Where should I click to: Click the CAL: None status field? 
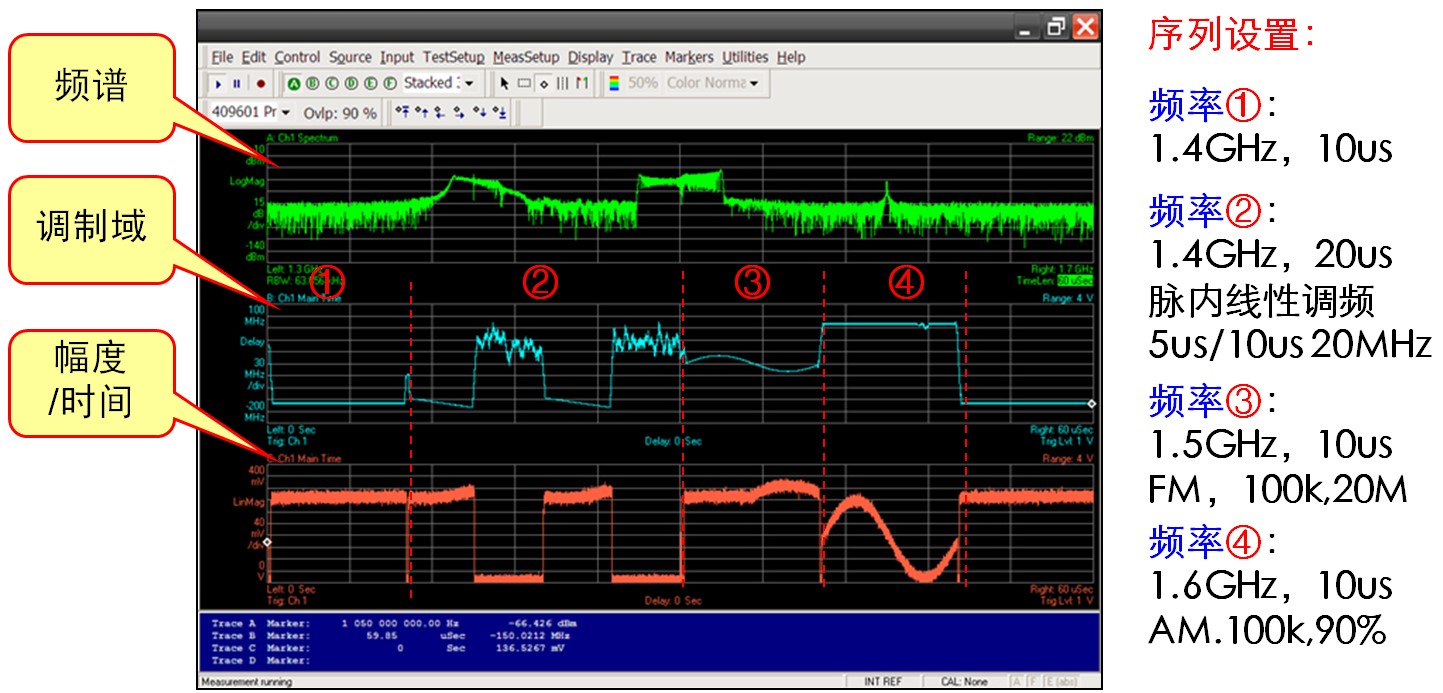click(x=964, y=682)
